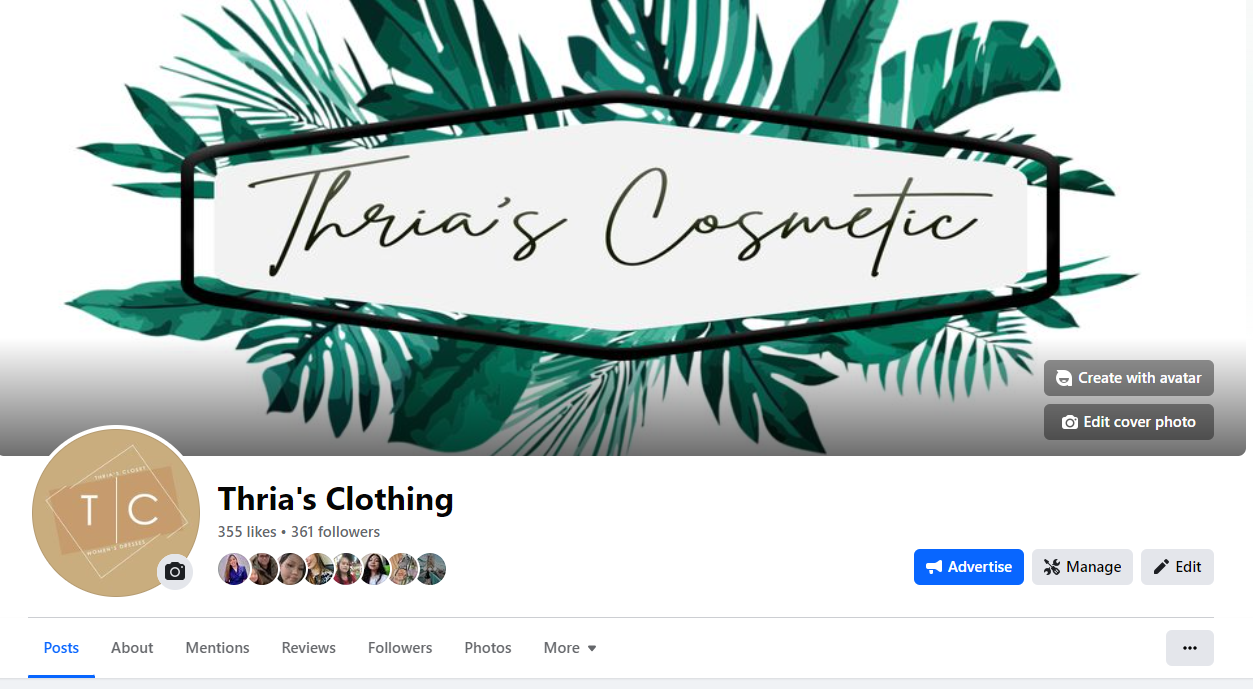Click the Advertise megaphone button

point(969,567)
